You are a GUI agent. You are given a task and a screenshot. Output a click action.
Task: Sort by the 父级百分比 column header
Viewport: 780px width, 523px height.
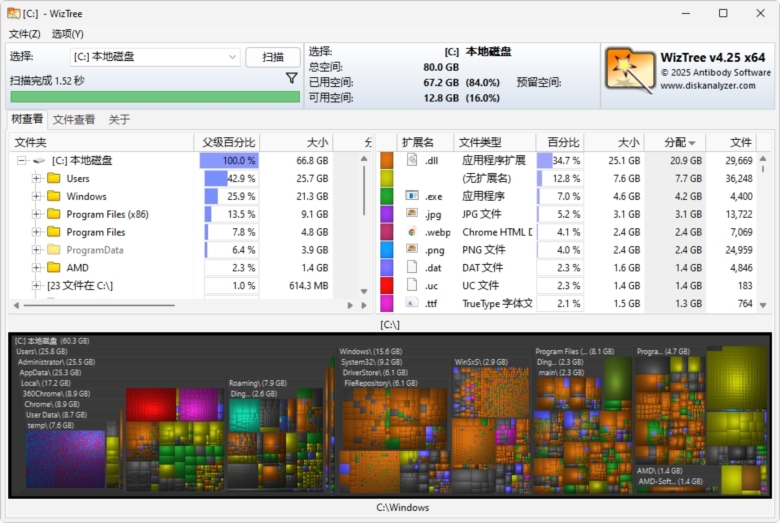[x=228, y=142]
